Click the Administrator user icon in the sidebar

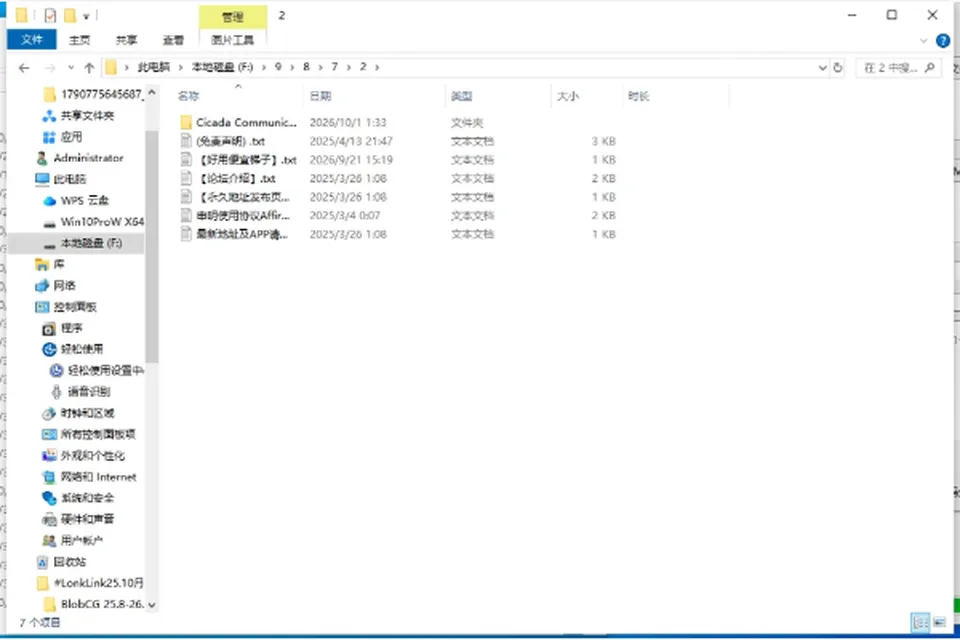(x=42, y=158)
